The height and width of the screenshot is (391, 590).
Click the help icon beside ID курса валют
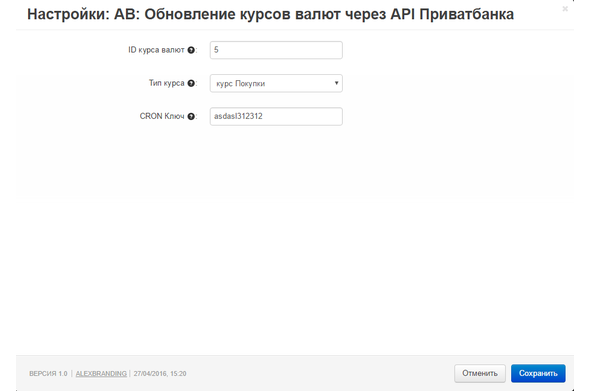coord(191,50)
